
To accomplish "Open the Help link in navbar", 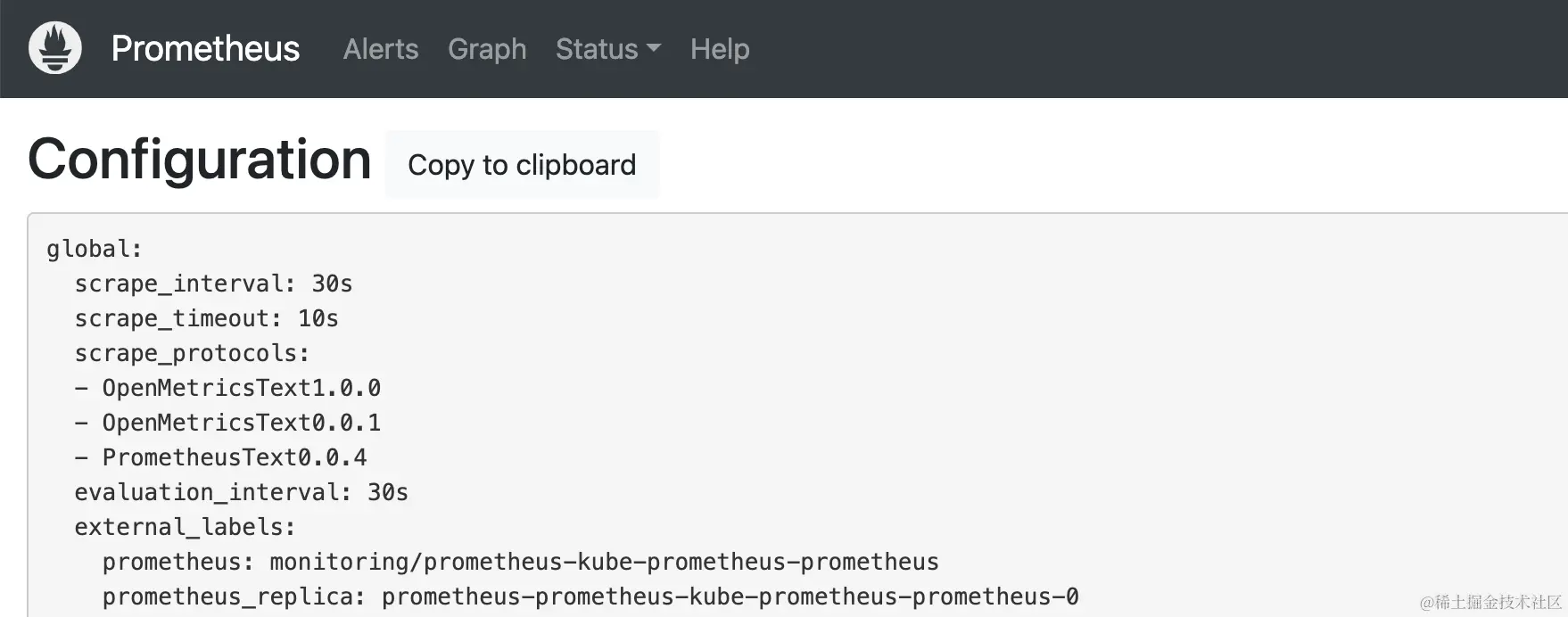I will [720, 49].
